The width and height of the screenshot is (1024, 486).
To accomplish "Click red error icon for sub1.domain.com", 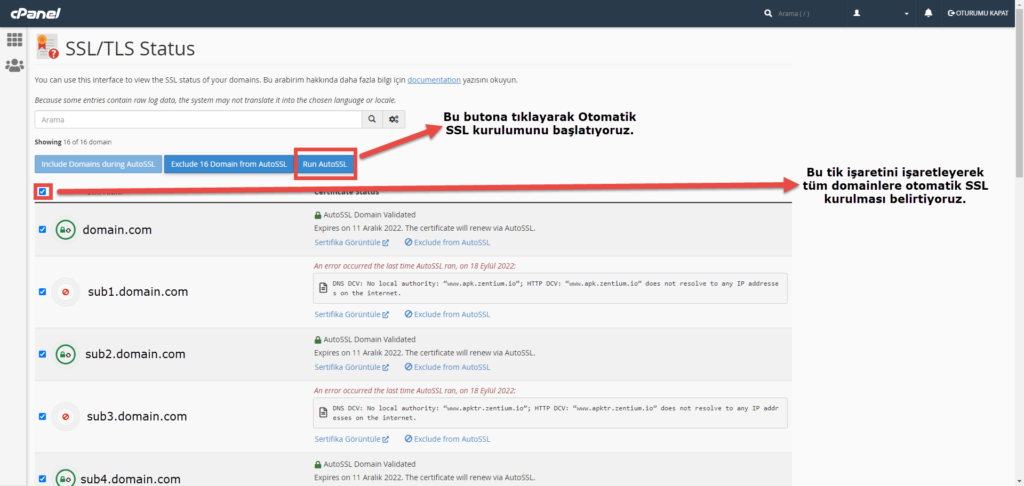I will click(66, 291).
